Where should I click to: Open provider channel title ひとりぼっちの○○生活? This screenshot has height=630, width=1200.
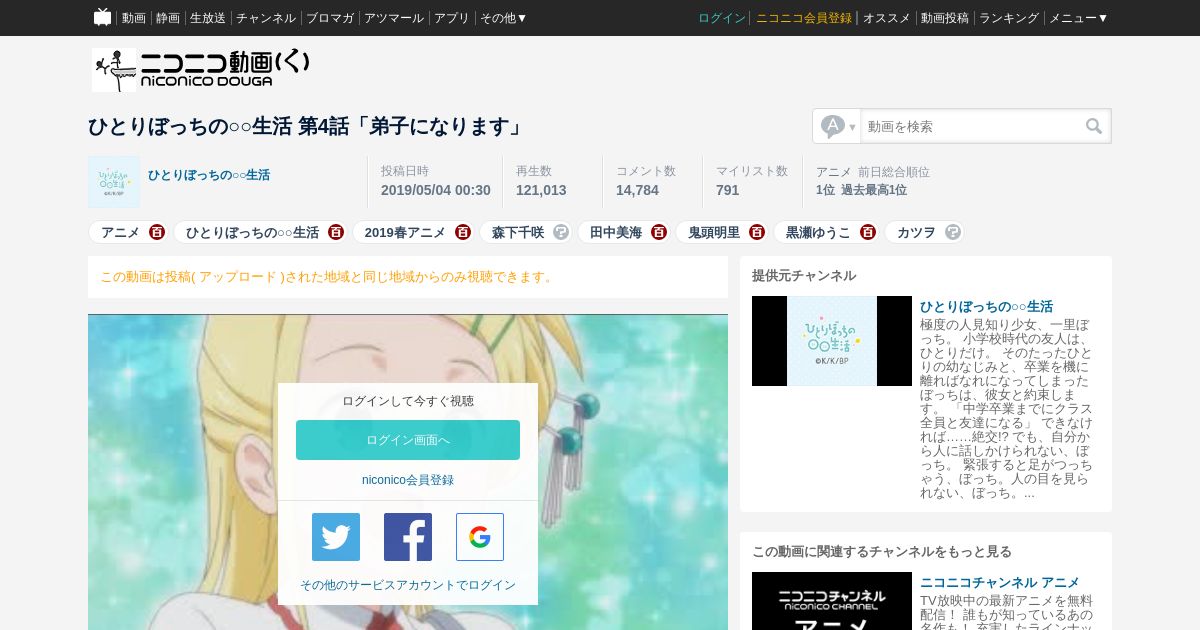pos(986,307)
